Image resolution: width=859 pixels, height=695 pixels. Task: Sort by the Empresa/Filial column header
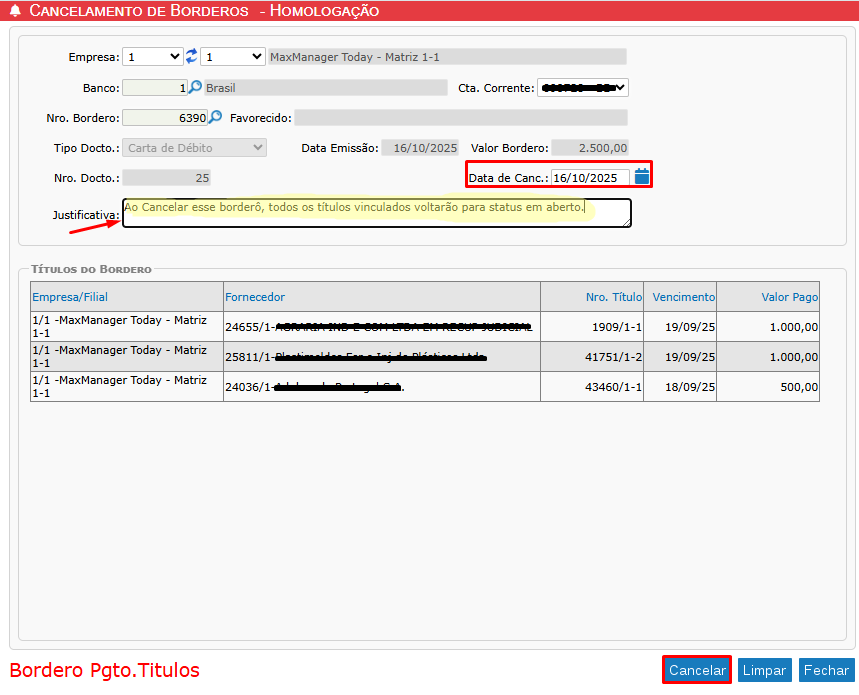[x=70, y=297]
